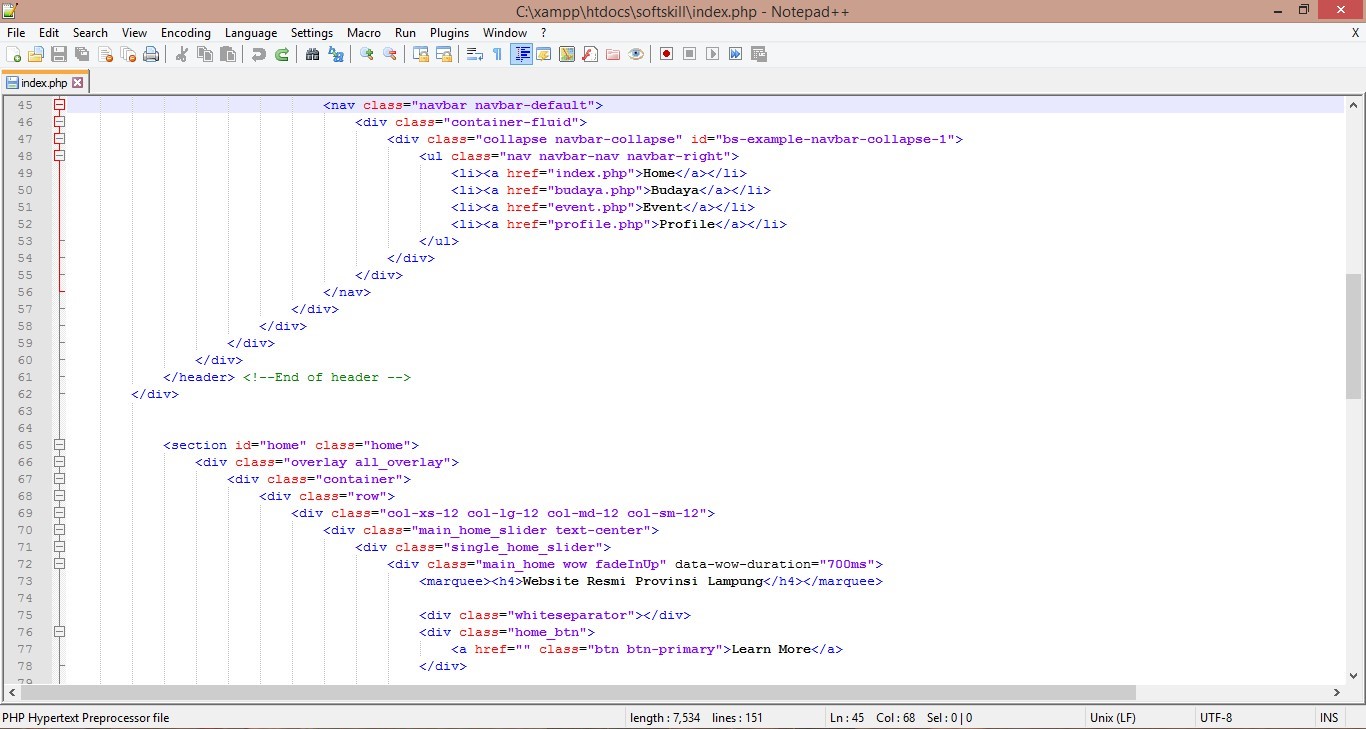This screenshot has width=1366, height=729.
Task: Click the UTF-8 encoding status indicator
Action: (1216, 717)
